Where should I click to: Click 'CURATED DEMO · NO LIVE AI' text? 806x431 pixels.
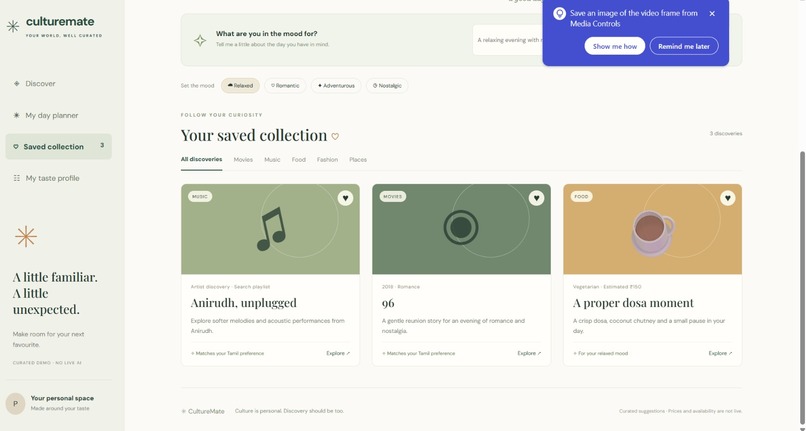point(47,363)
